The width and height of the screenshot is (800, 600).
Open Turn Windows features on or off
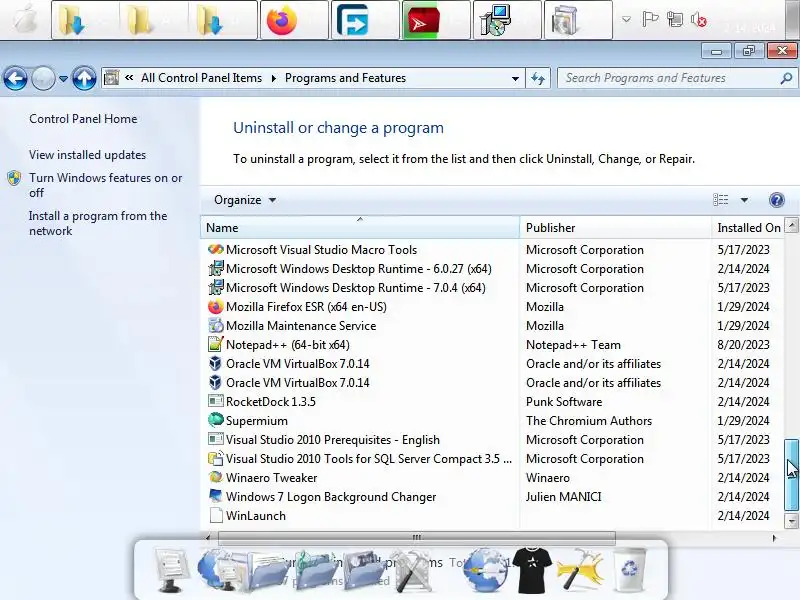(x=105, y=185)
